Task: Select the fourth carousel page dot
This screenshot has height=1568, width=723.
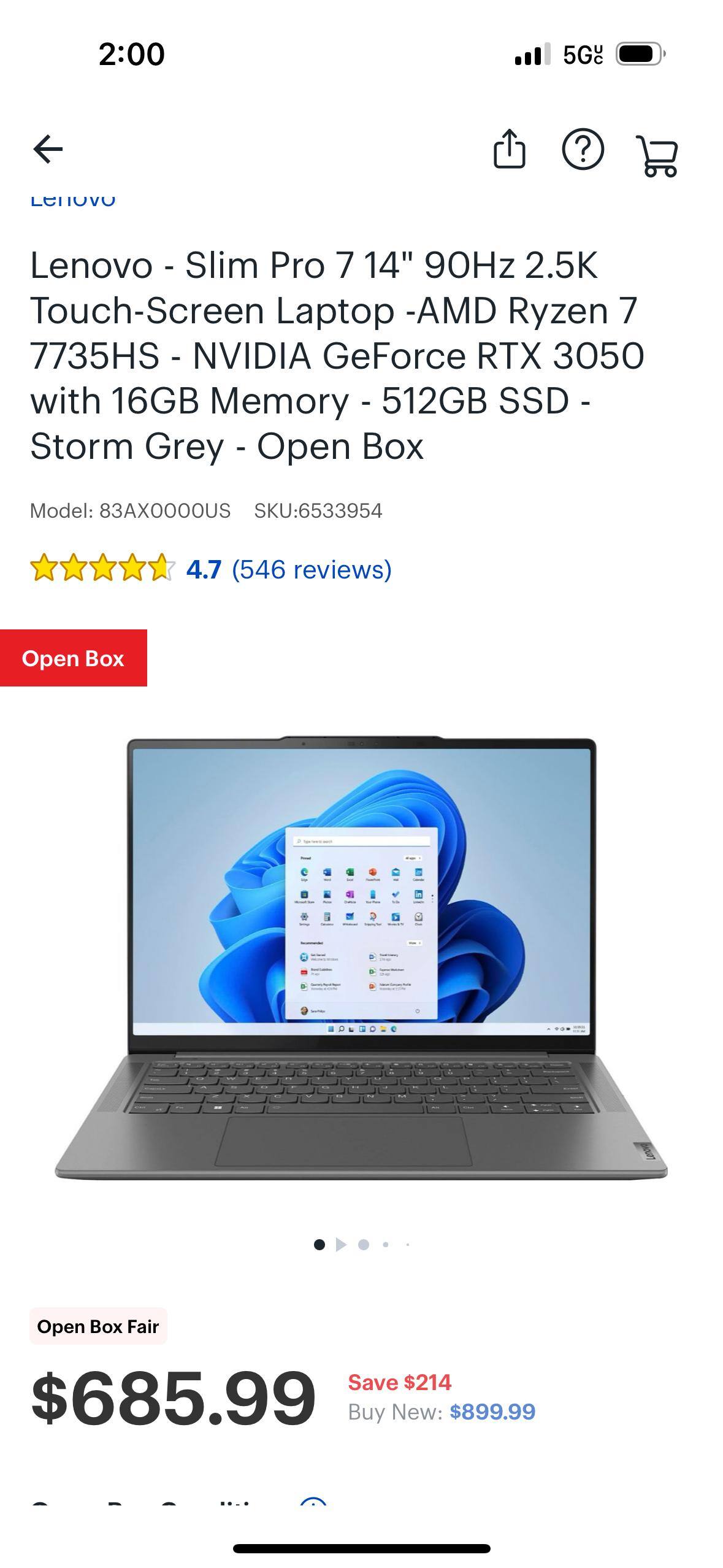Action: (x=386, y=1245)
